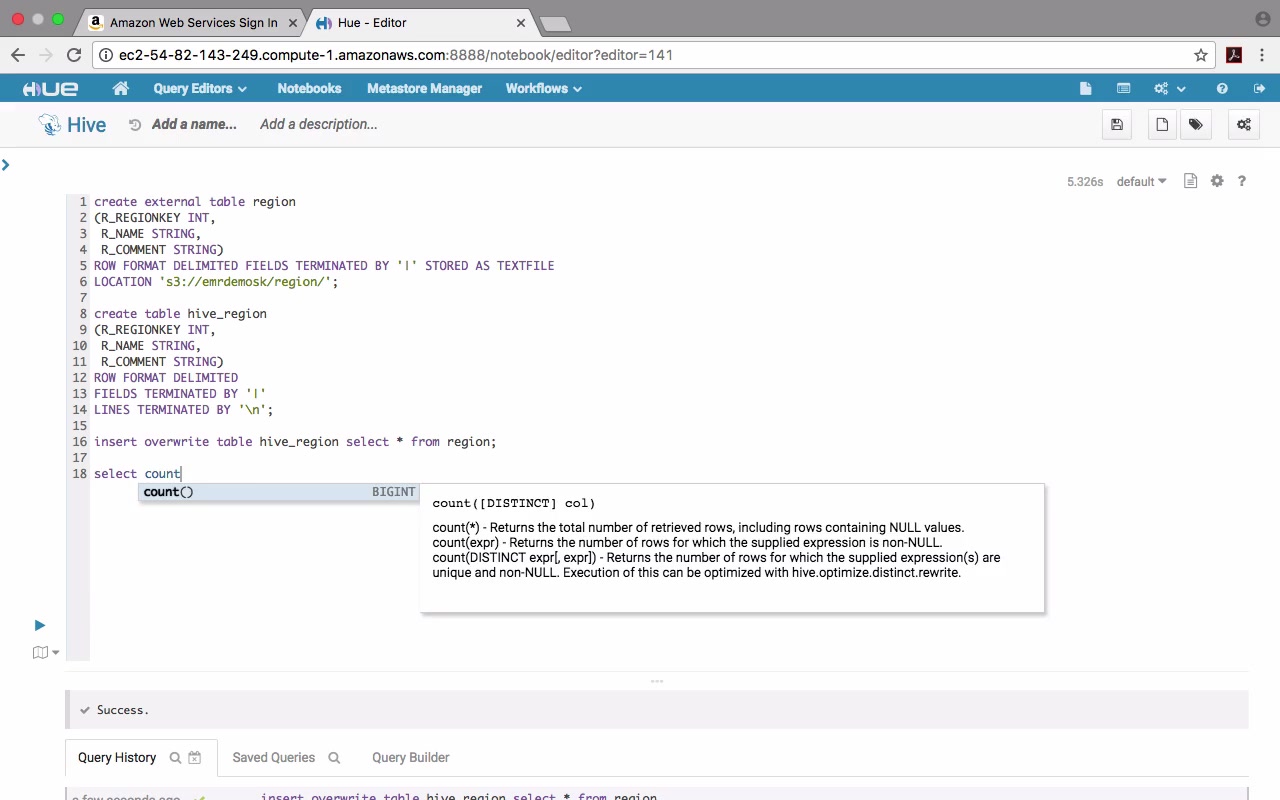The width and height of the screenshot is (1280, 800).
Task: Expand the left assist panel
Action: [x=6, y=165]
